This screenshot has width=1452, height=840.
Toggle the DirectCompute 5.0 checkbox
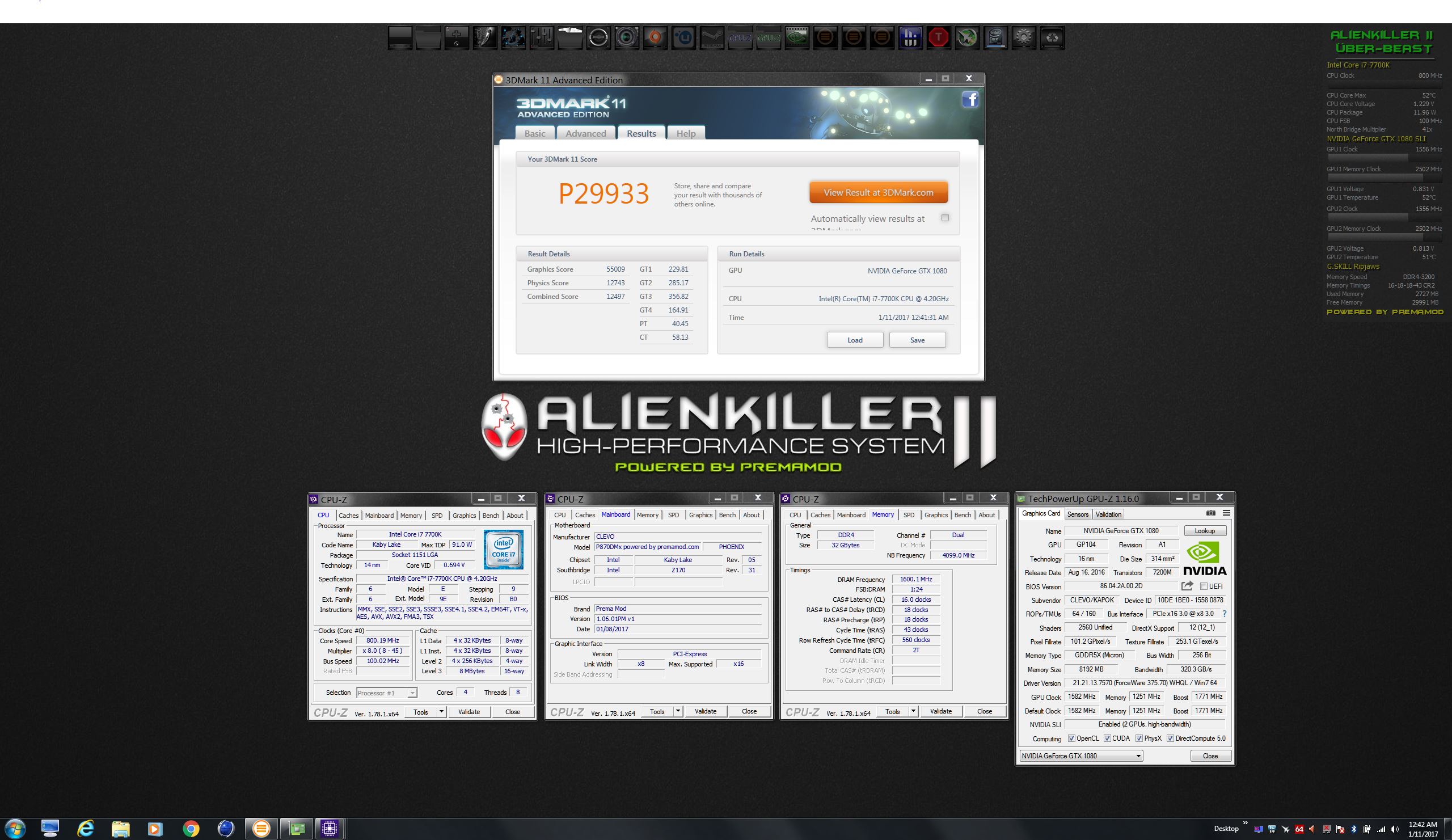1171,738
